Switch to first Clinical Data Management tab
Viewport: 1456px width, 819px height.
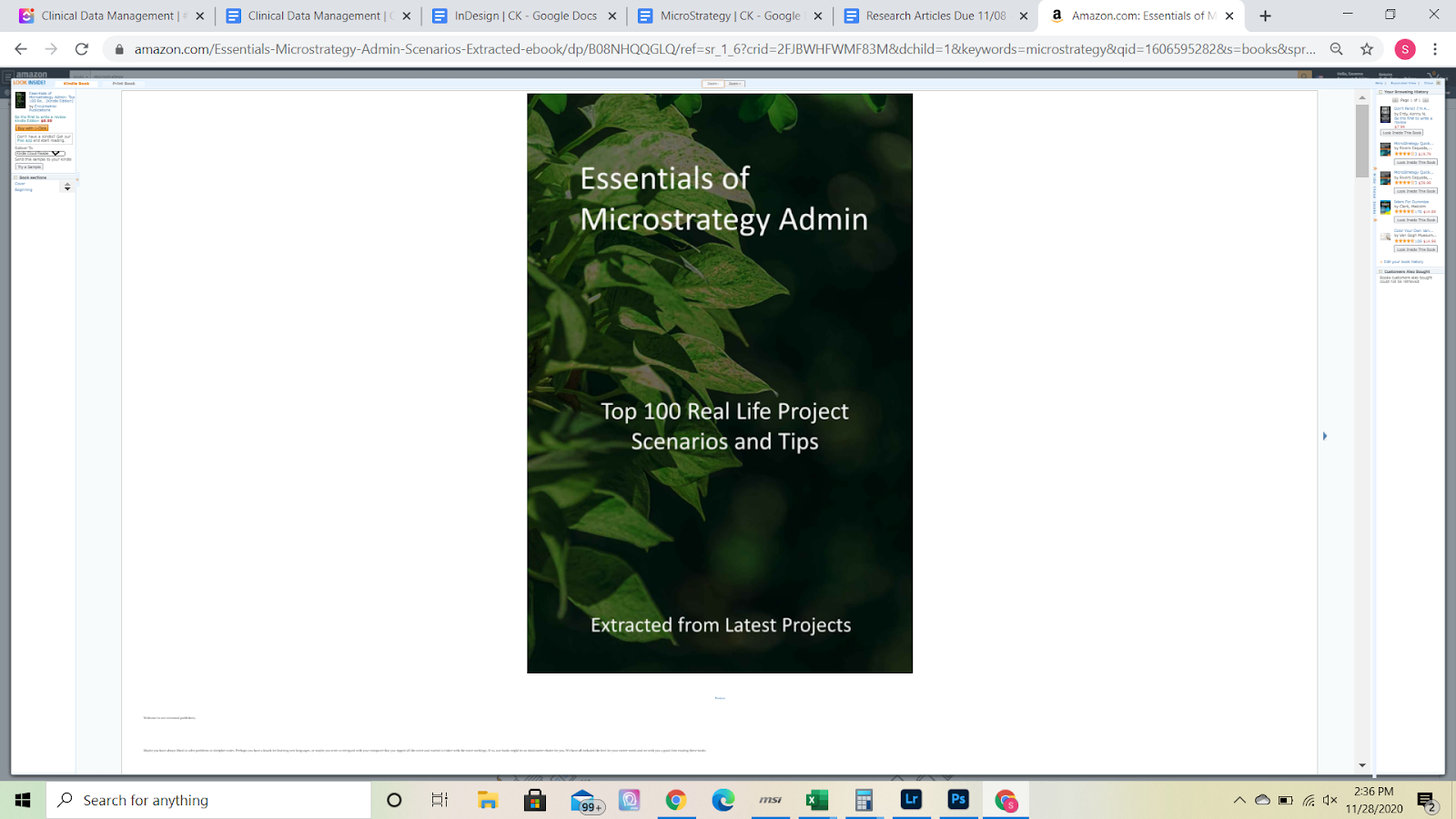[109, 15]
